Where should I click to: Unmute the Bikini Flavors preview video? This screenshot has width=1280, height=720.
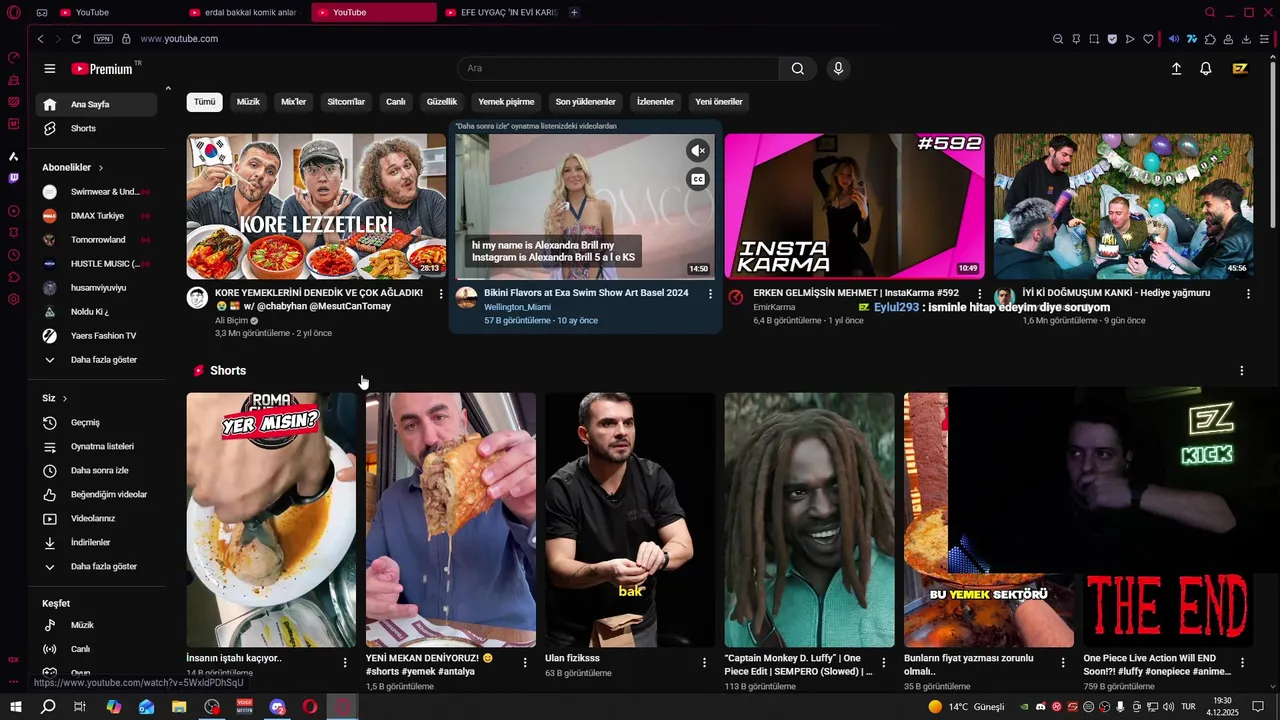tap(698, 151)
